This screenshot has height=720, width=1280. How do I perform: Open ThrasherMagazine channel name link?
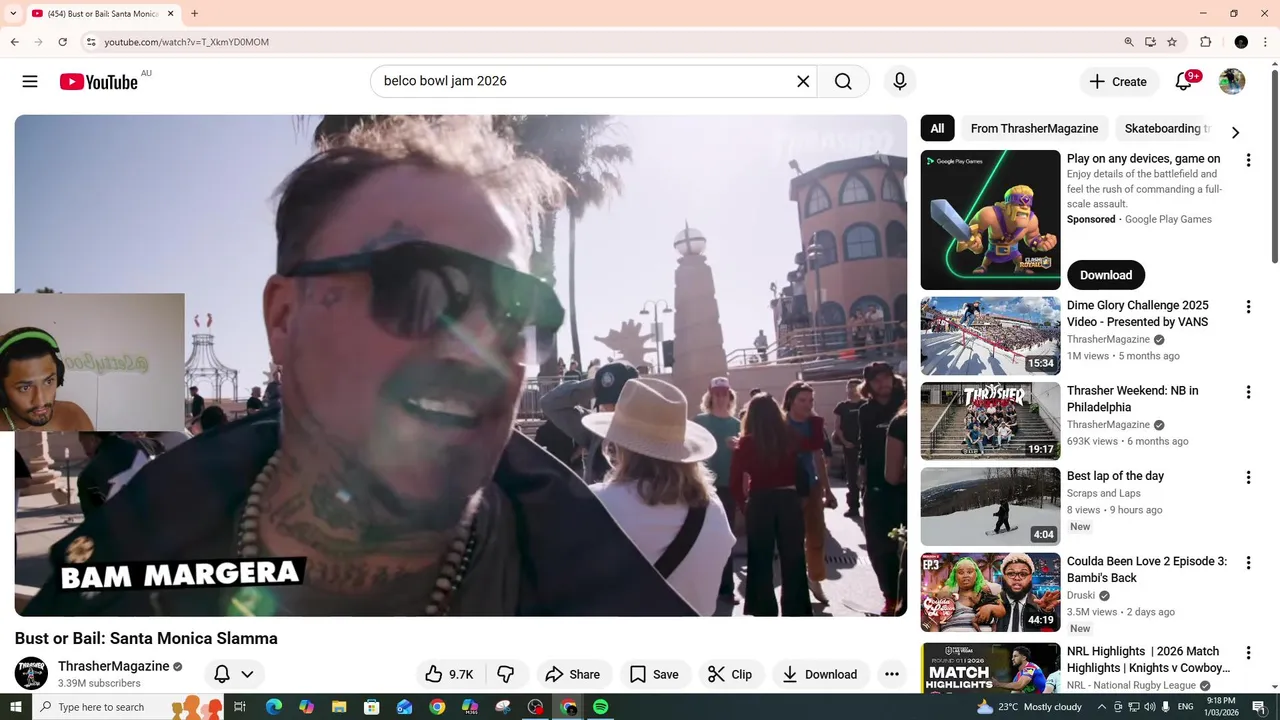[x=113, y=666]
